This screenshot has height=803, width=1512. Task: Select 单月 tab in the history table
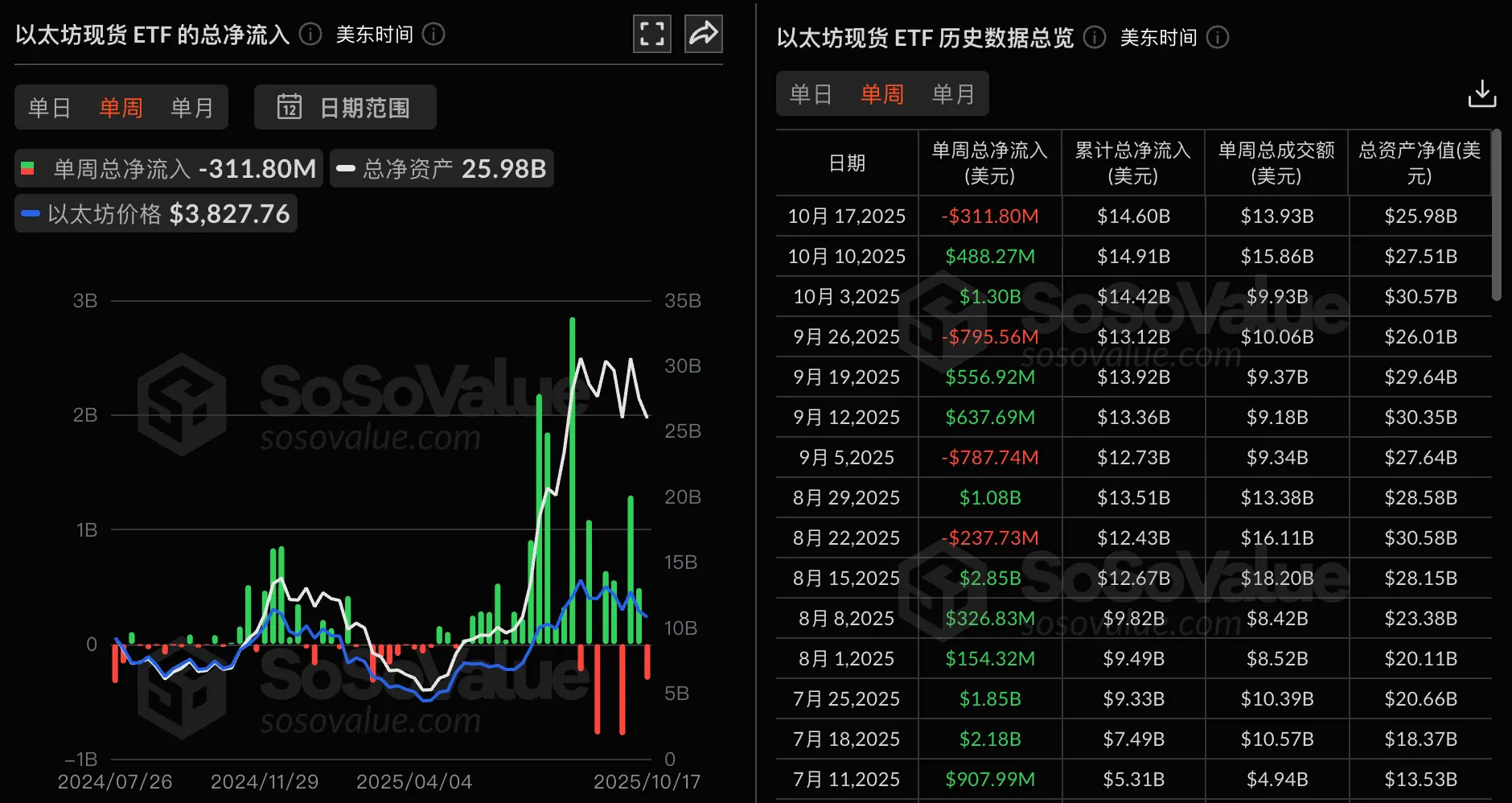coord(954,93)
